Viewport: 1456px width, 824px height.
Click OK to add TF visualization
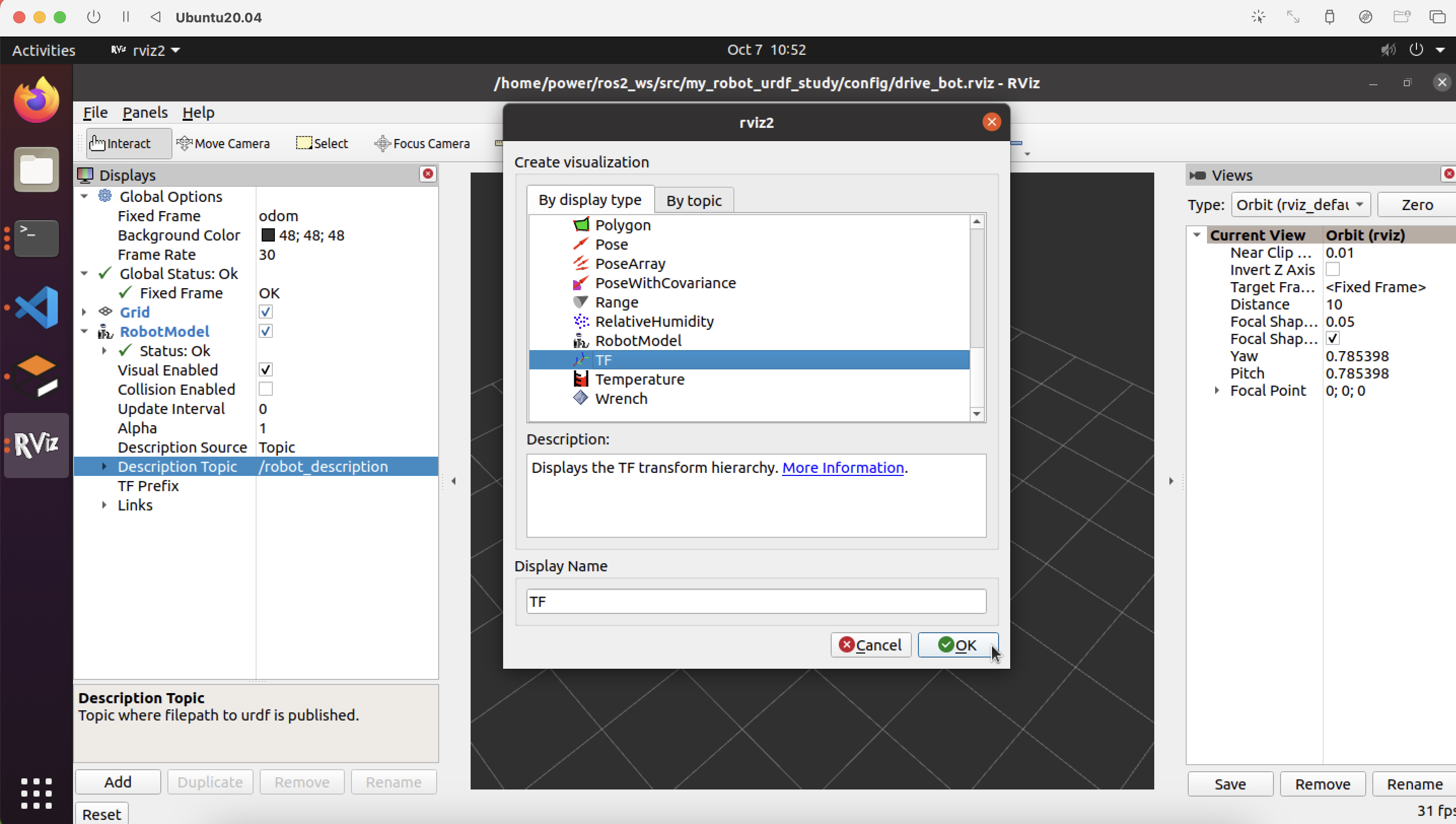point(957,645)
